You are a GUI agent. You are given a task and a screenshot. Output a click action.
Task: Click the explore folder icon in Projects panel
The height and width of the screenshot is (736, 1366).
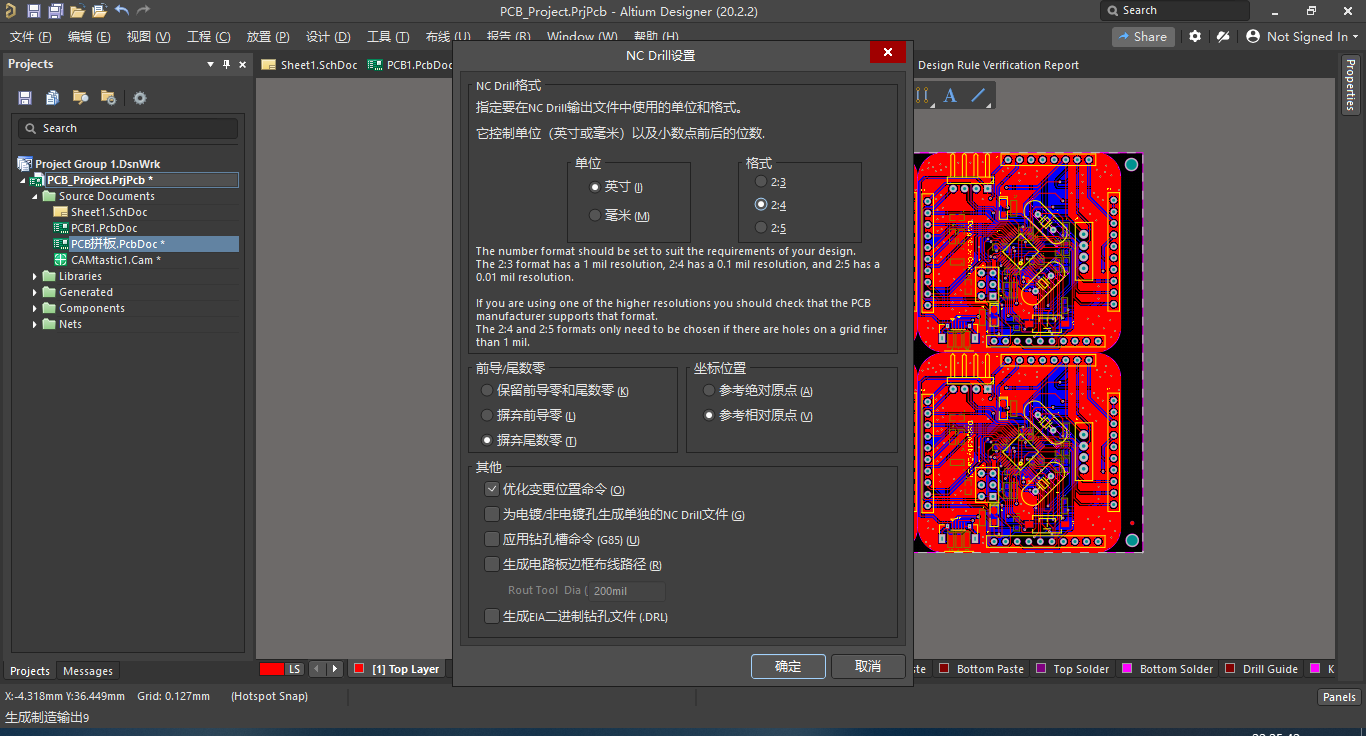coord(80,97)
